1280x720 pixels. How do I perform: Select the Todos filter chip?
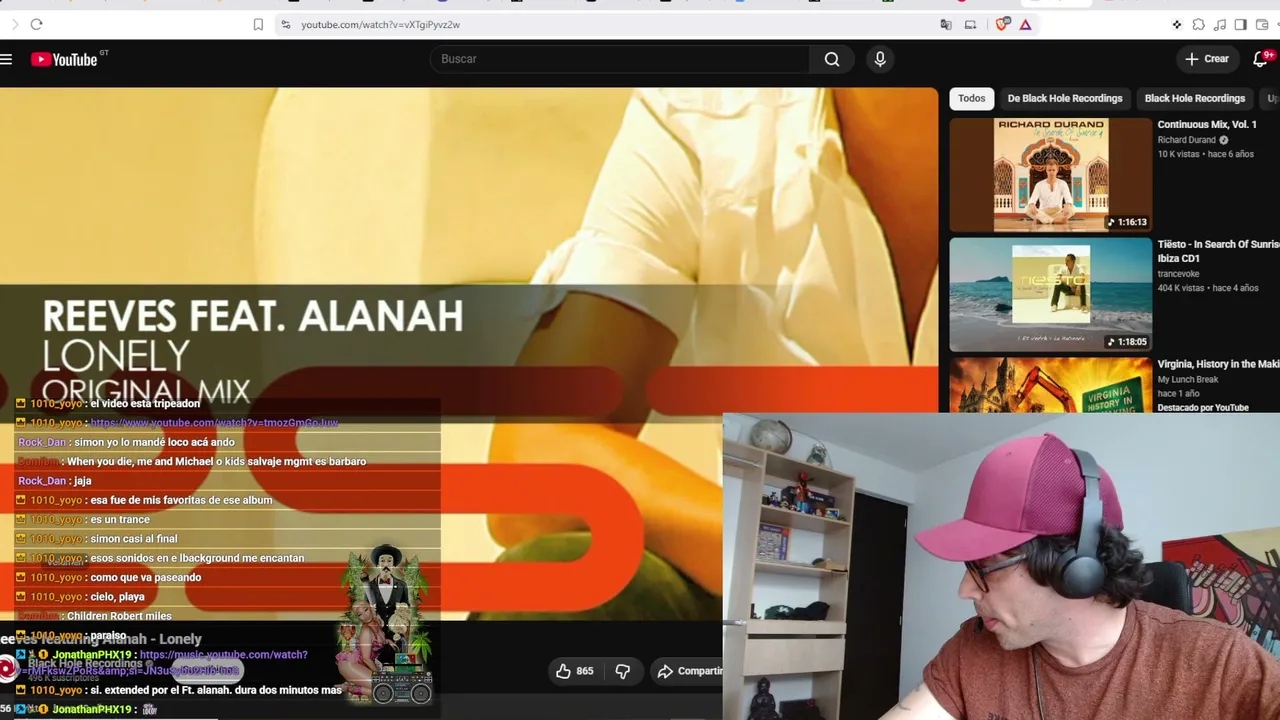971,98
